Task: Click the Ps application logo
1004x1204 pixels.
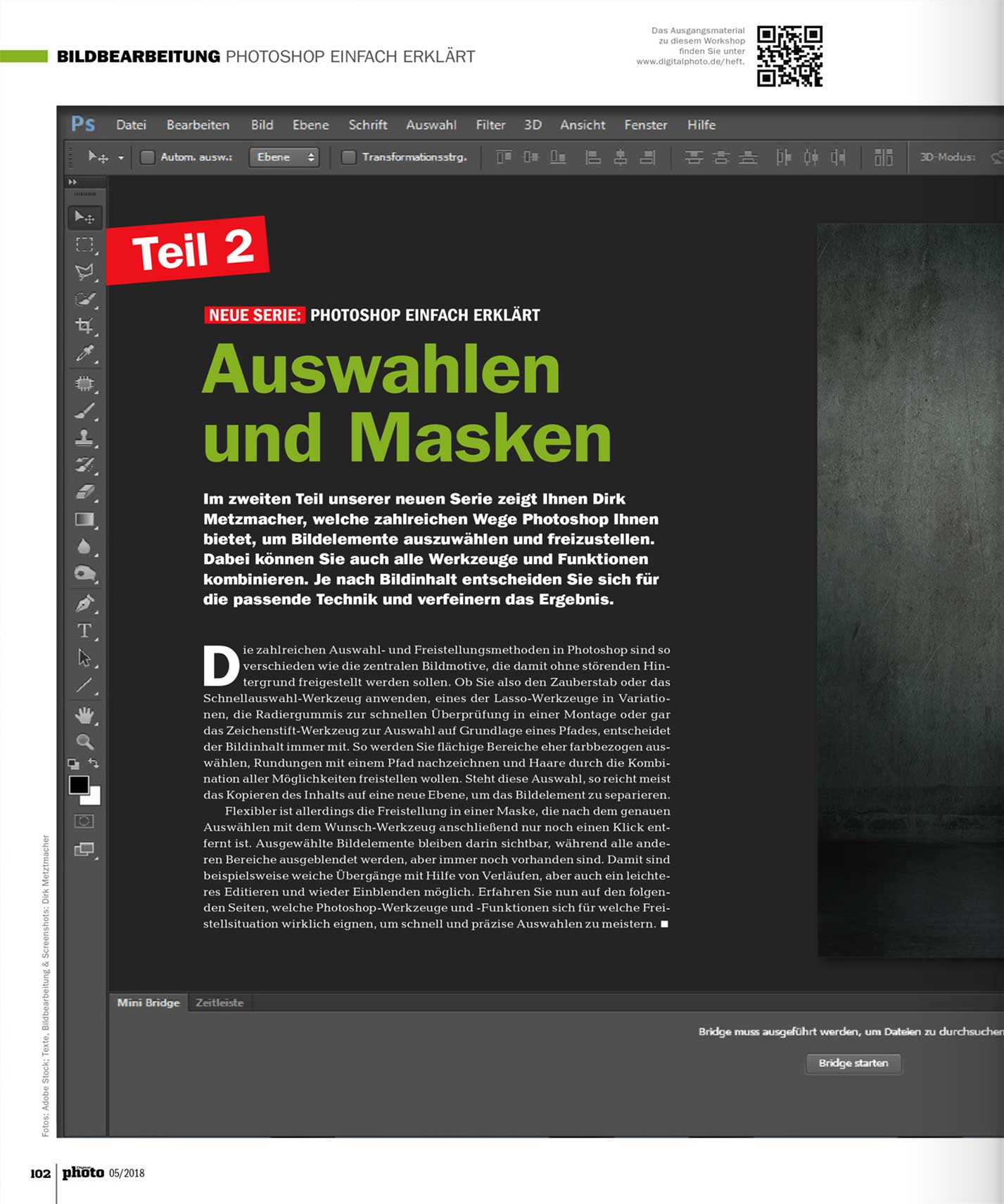Action: 83,124
